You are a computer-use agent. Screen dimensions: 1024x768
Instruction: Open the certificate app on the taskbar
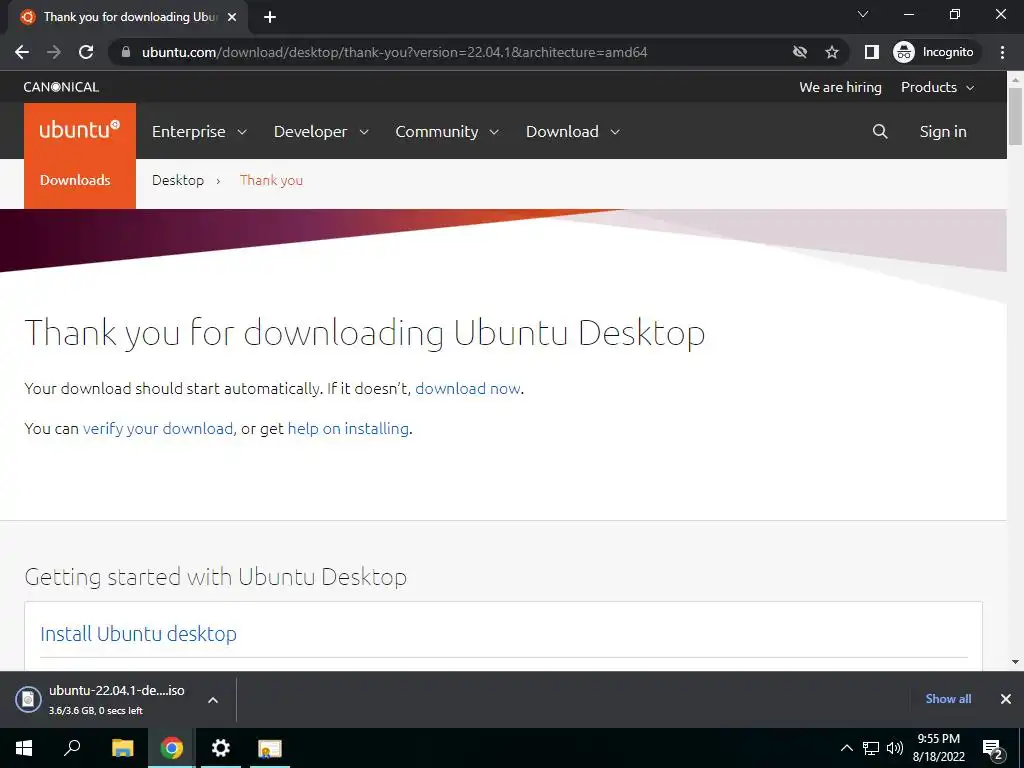click(270, 748)
